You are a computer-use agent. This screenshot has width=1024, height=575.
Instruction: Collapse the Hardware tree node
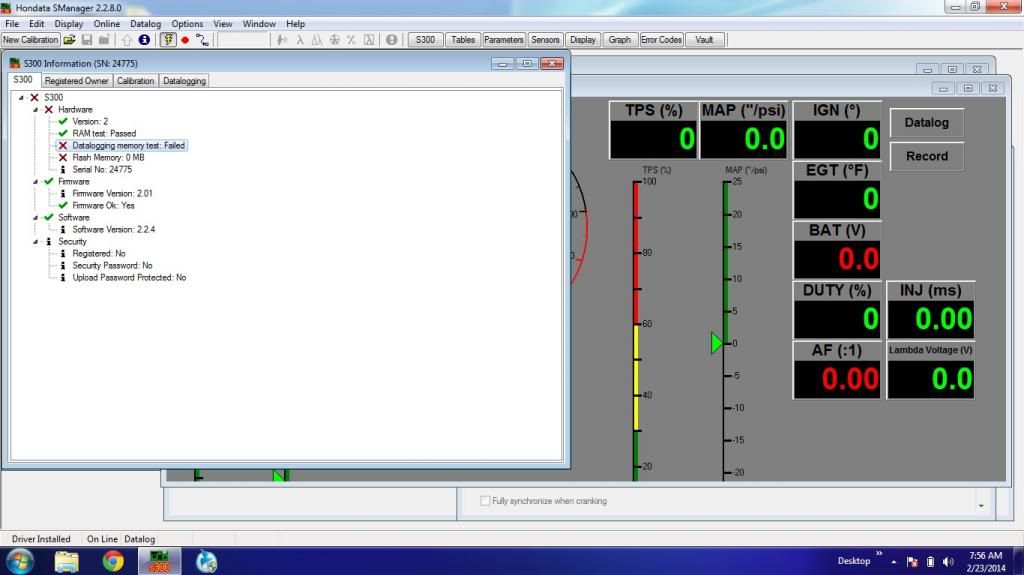click(34, 109)
